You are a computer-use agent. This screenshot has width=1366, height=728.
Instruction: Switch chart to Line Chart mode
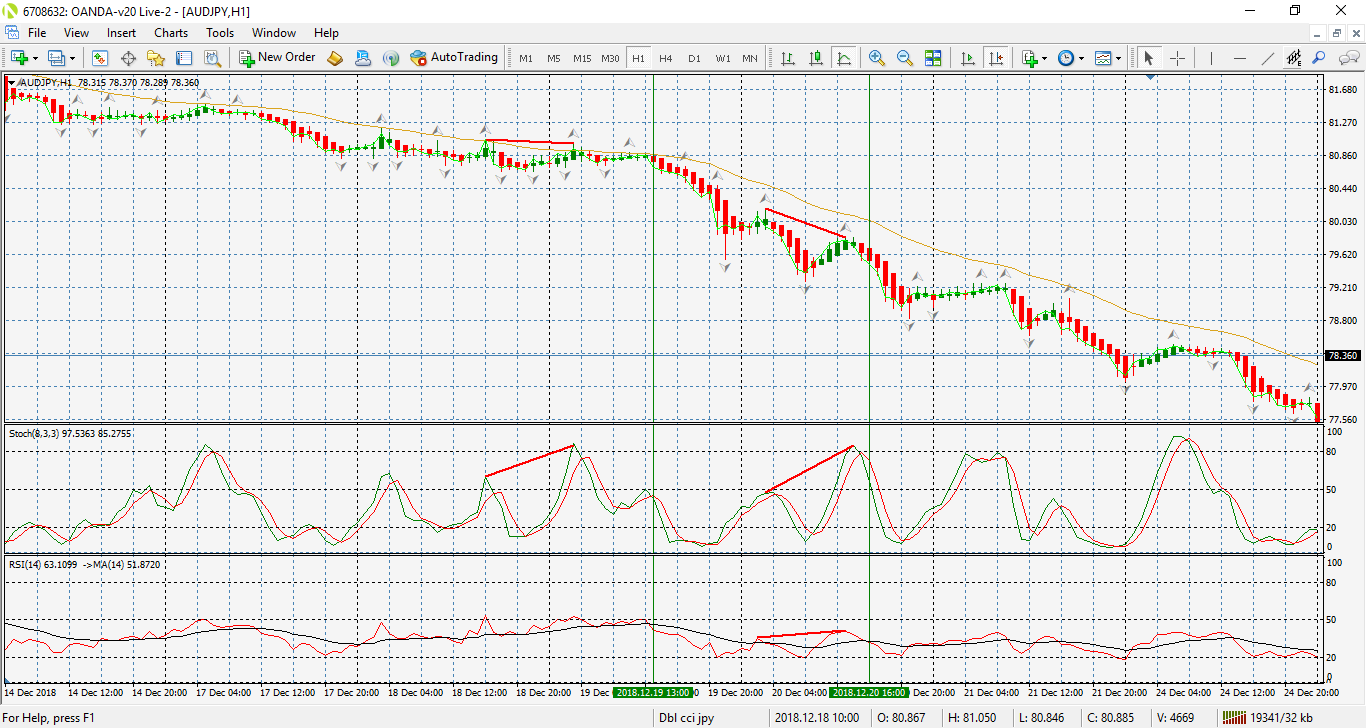point(843,58)
